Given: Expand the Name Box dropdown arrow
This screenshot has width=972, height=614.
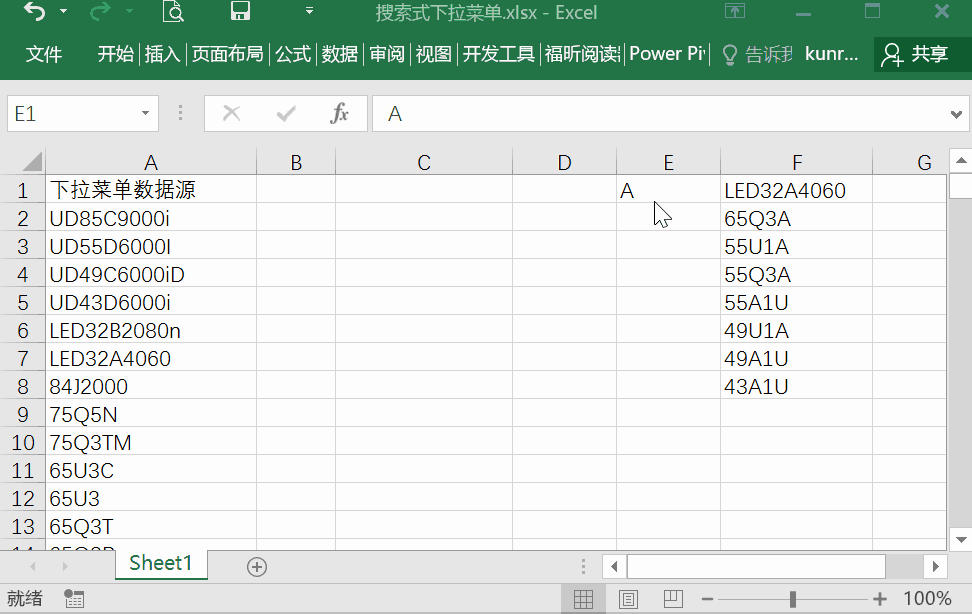Looking at the screenshot, I should pyautogui.click(x=146, y=113).
